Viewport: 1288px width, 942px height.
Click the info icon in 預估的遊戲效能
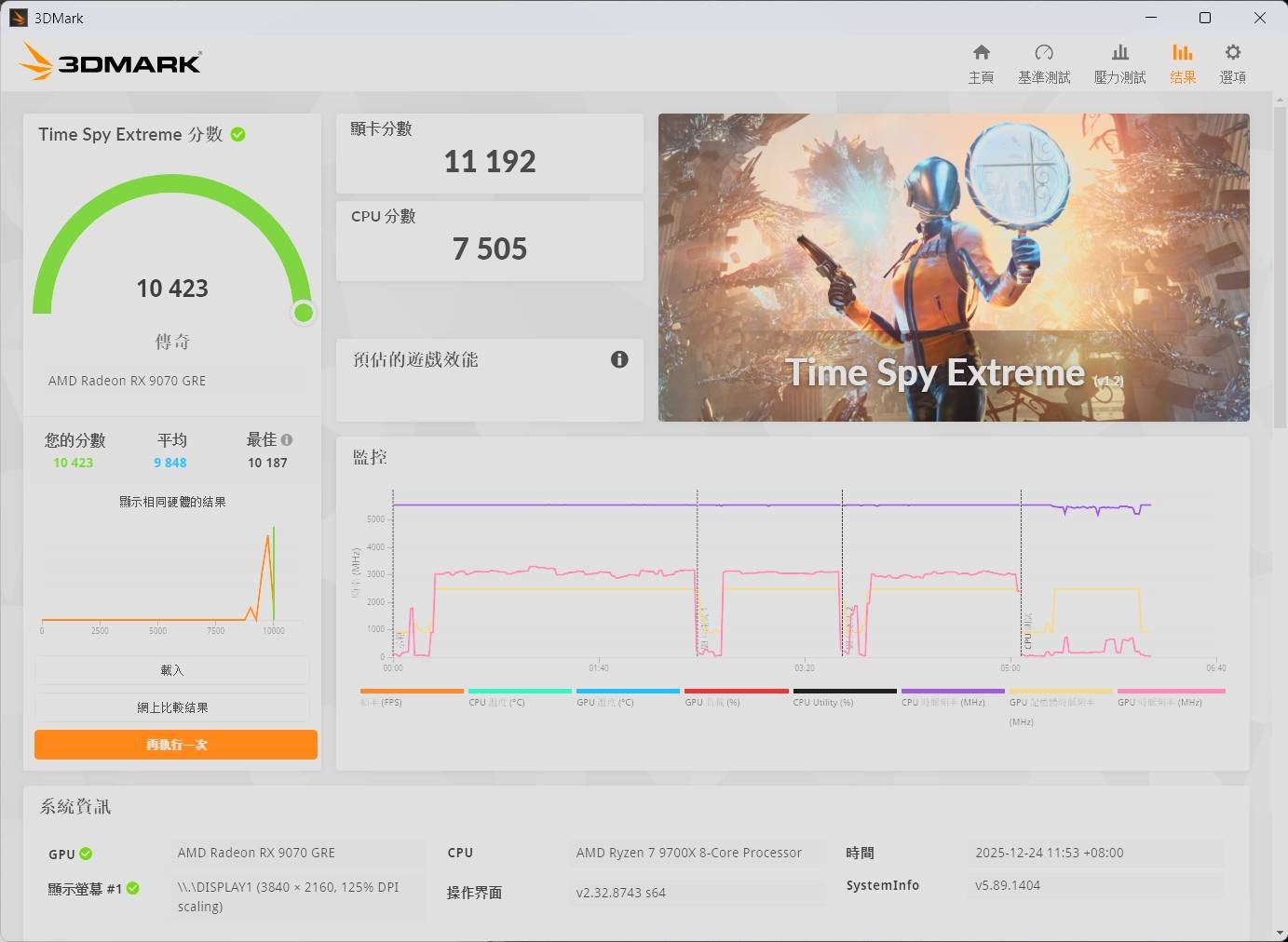click(619, 359)
